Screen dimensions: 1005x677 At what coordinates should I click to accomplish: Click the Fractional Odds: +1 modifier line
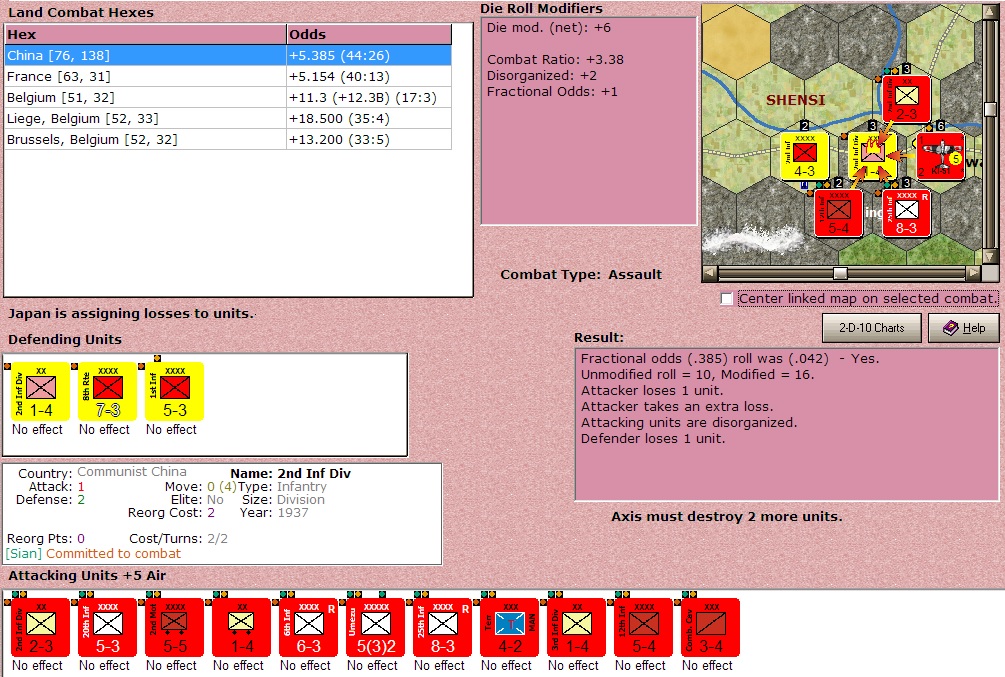(x=552, y=92)
